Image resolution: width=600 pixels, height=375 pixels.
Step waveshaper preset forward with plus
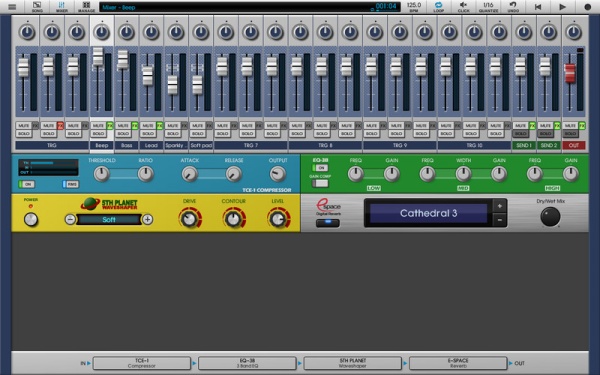pyautogui.click(x=147, y=219)
